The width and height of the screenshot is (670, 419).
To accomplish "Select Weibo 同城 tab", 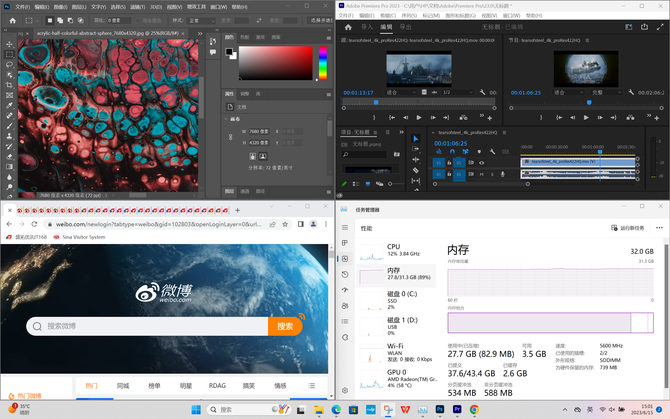I will point(123,386).
